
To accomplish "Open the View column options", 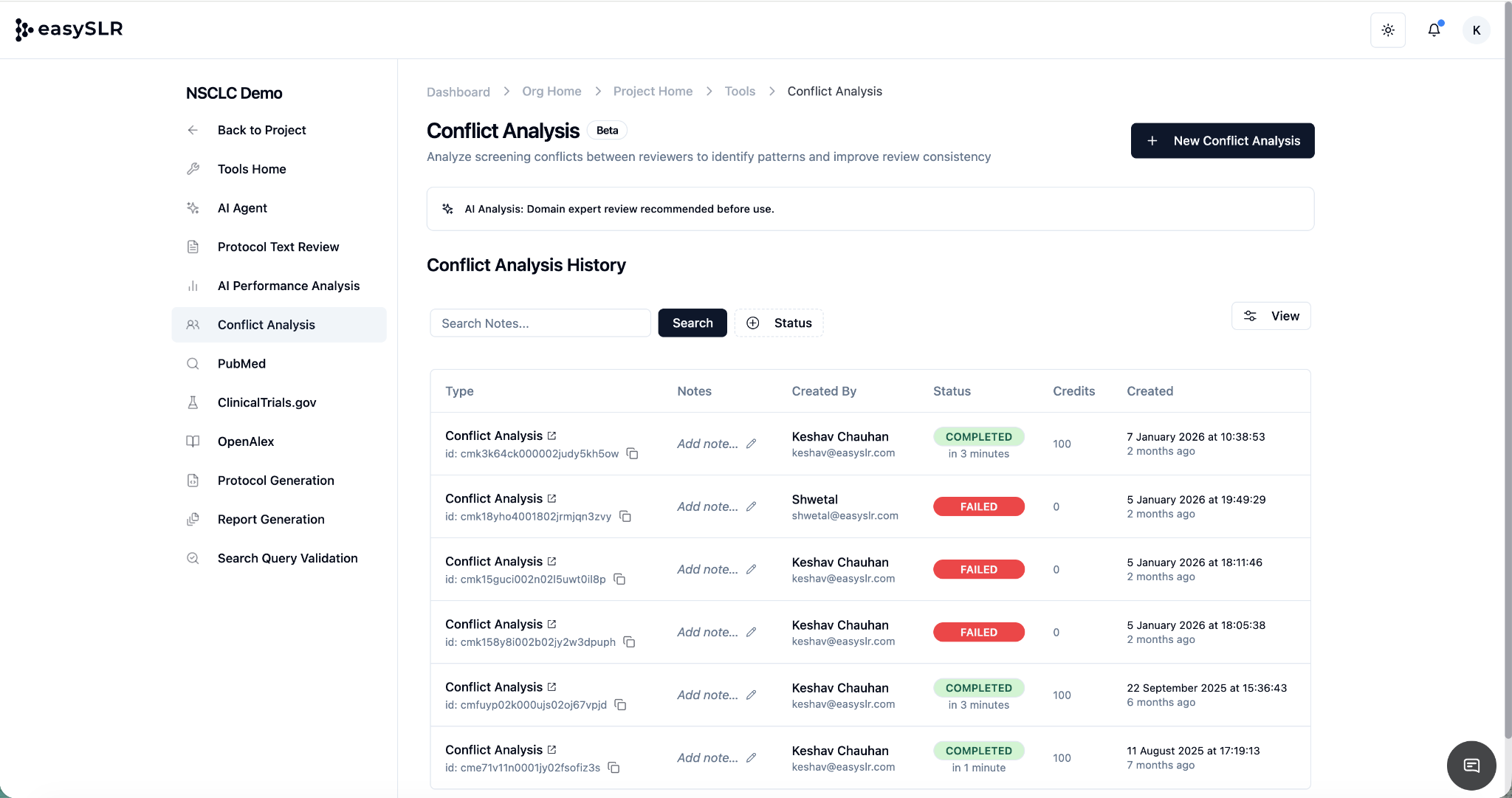I will tap(1271, 316).
